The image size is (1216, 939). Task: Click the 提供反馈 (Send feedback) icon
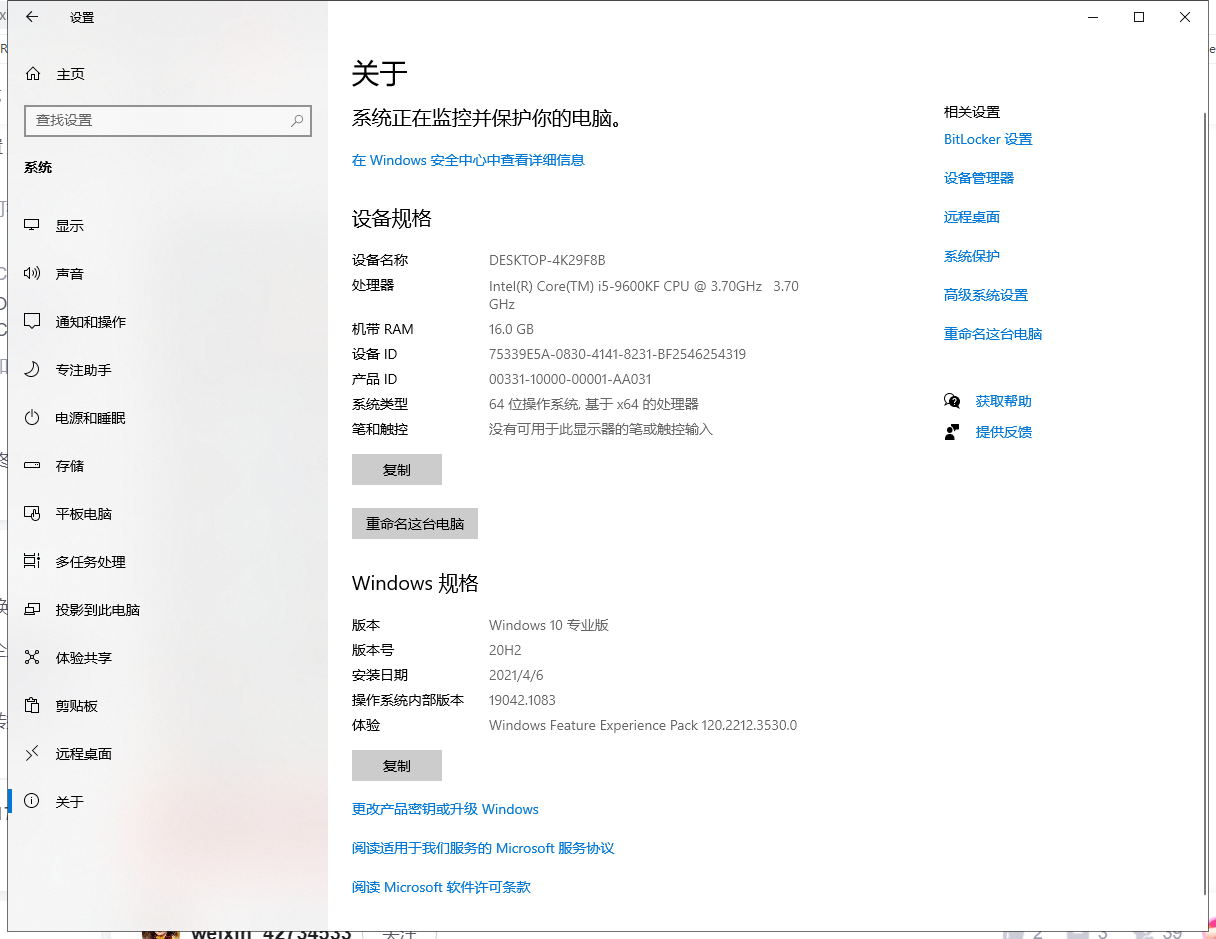click(x=952, y=431)
